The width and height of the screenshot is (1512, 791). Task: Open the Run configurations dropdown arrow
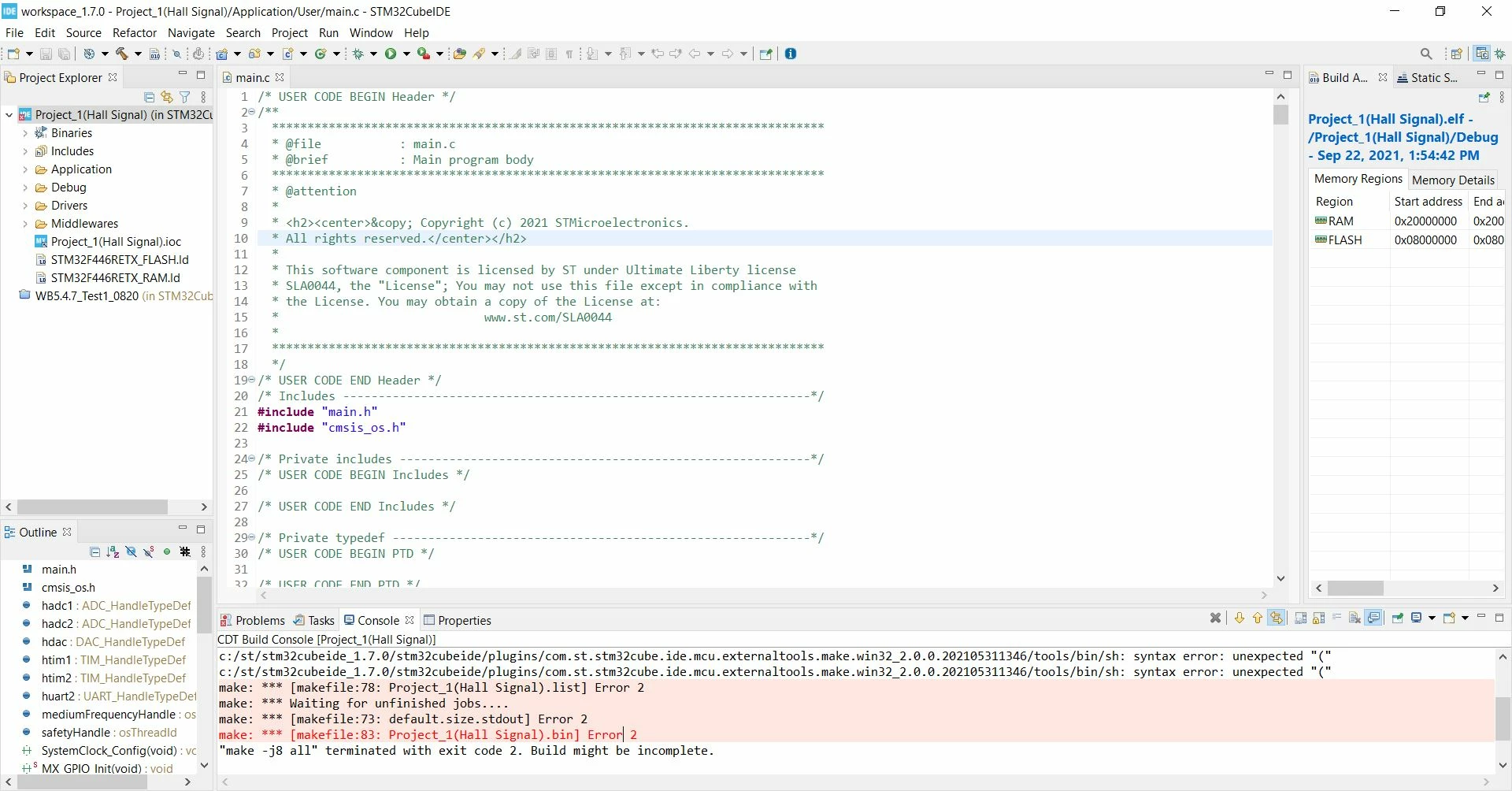(x=406, y=54)
